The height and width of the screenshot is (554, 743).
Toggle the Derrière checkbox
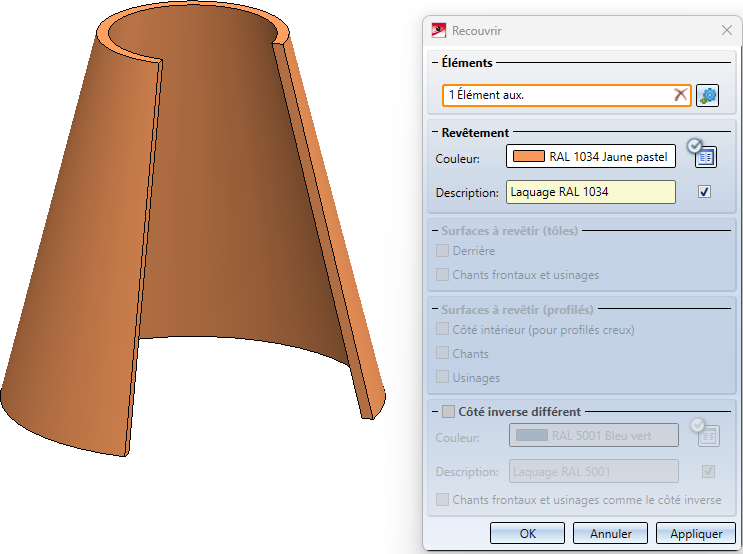coord(442,251)
